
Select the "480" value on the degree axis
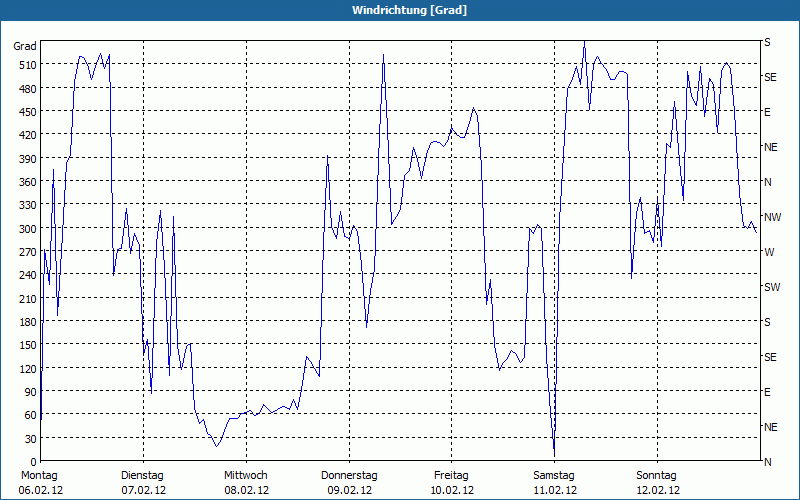[28, 89]
